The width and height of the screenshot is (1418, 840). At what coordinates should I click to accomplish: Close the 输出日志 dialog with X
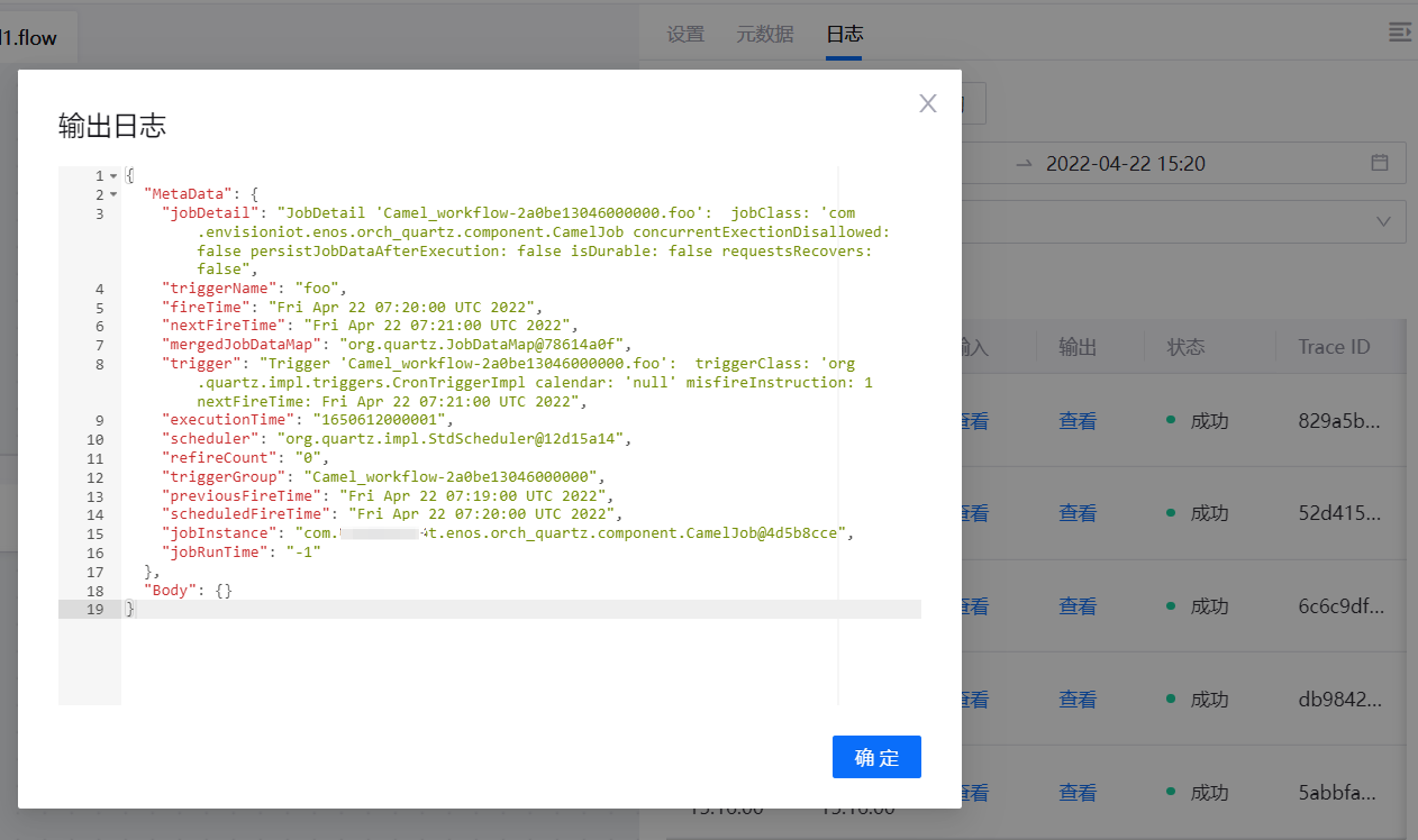click(x=927, y=104)
